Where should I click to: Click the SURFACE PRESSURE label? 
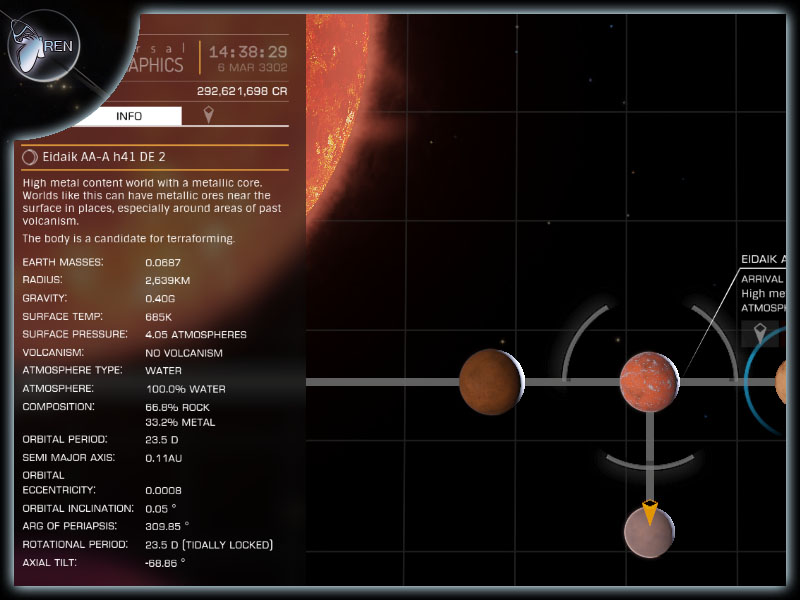tap(75, 334)
